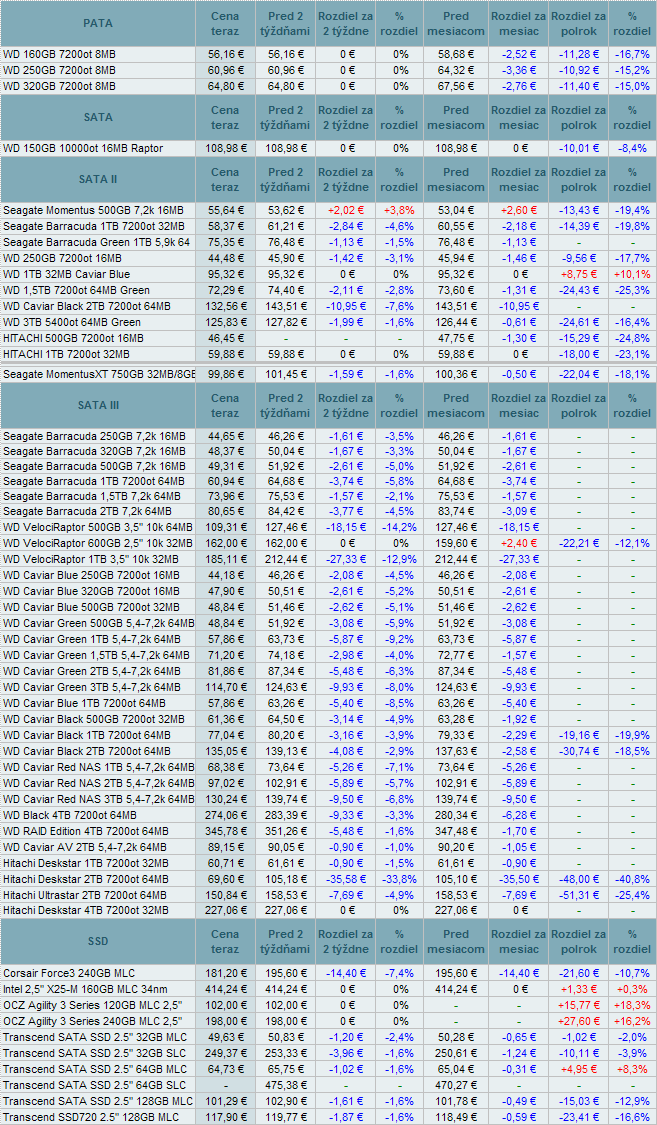
Task: Click the 47,90 € price of WD Caviar Blue 320GB
Action: click(x=226, y=591)
